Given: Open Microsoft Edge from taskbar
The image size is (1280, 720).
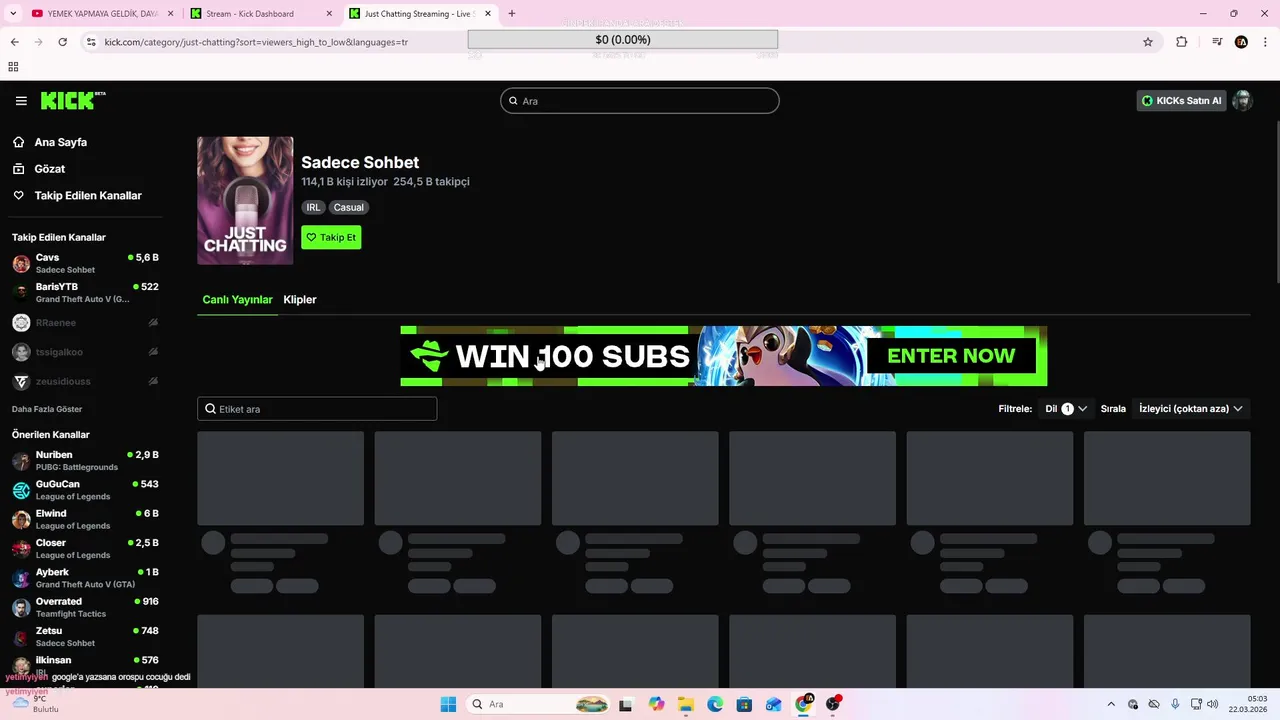Looking at the screenshot, I should tap(715, 704).
